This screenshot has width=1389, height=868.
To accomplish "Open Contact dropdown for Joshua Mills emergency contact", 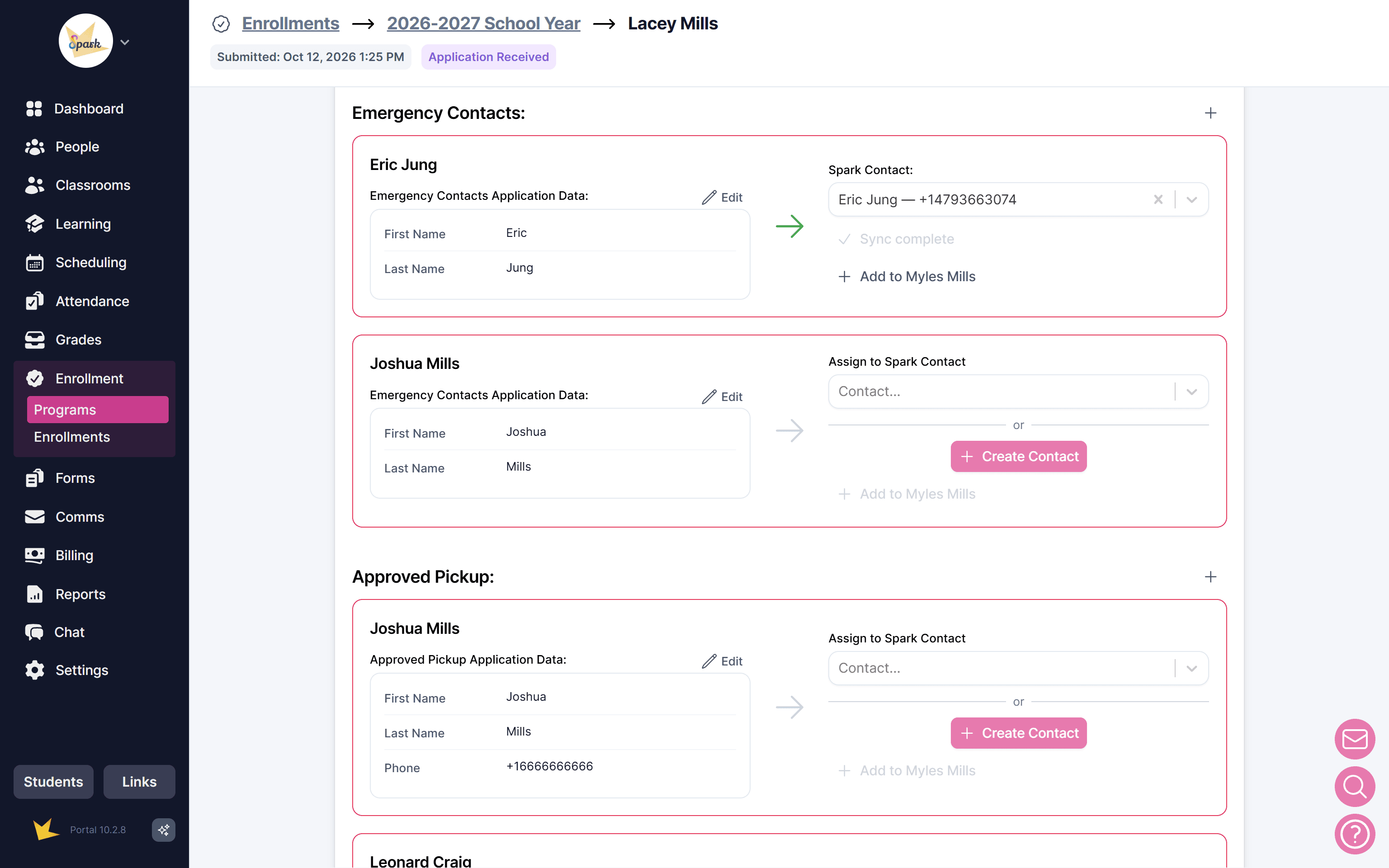I will 1018,392.
